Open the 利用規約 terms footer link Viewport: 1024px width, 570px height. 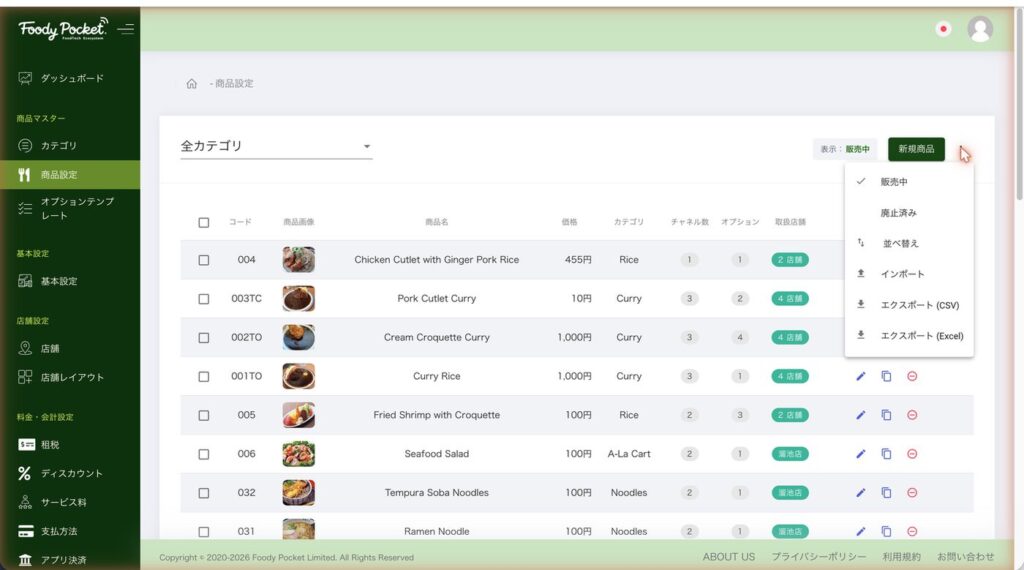901,557
